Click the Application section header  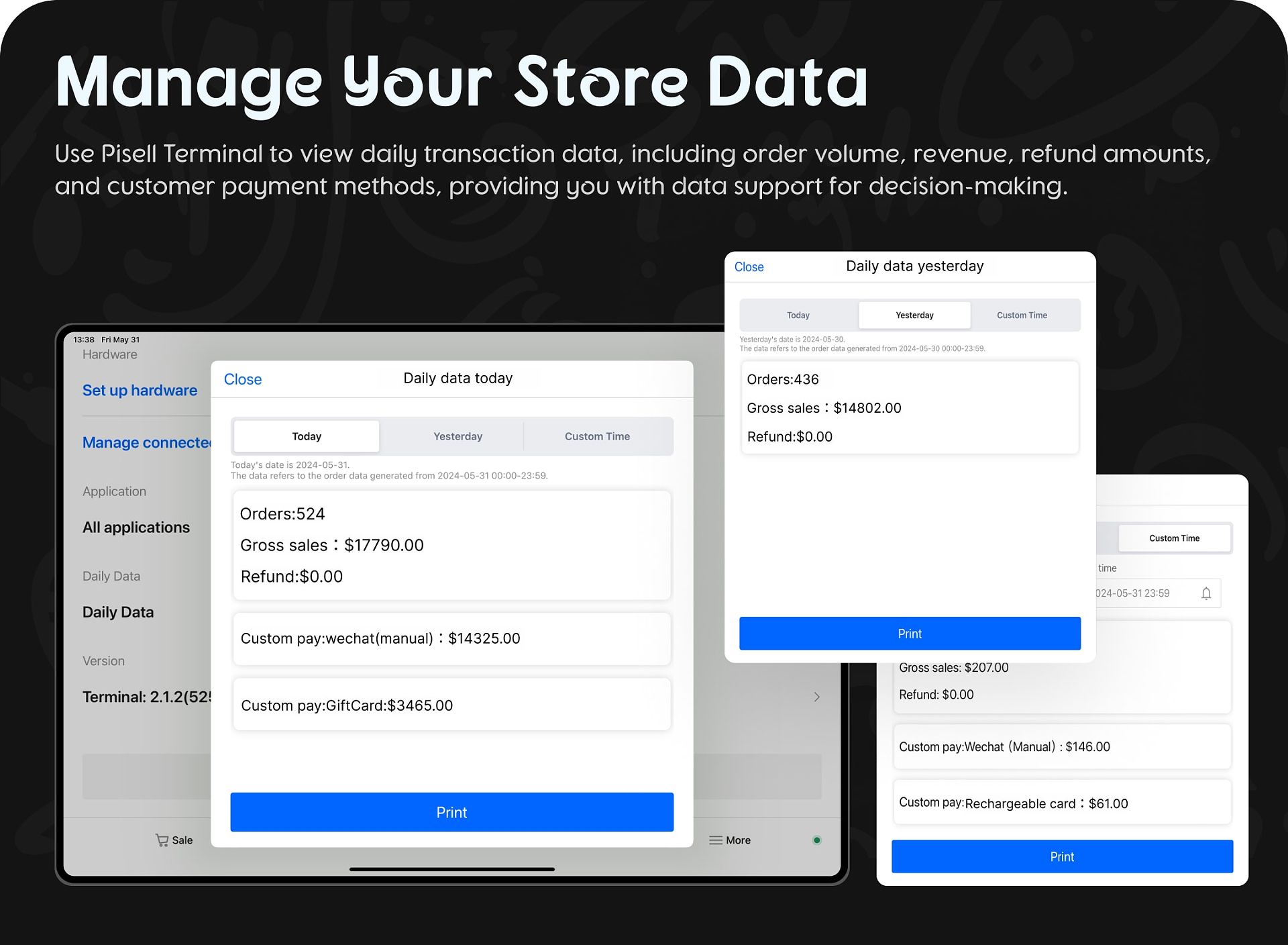pos(114,491)
